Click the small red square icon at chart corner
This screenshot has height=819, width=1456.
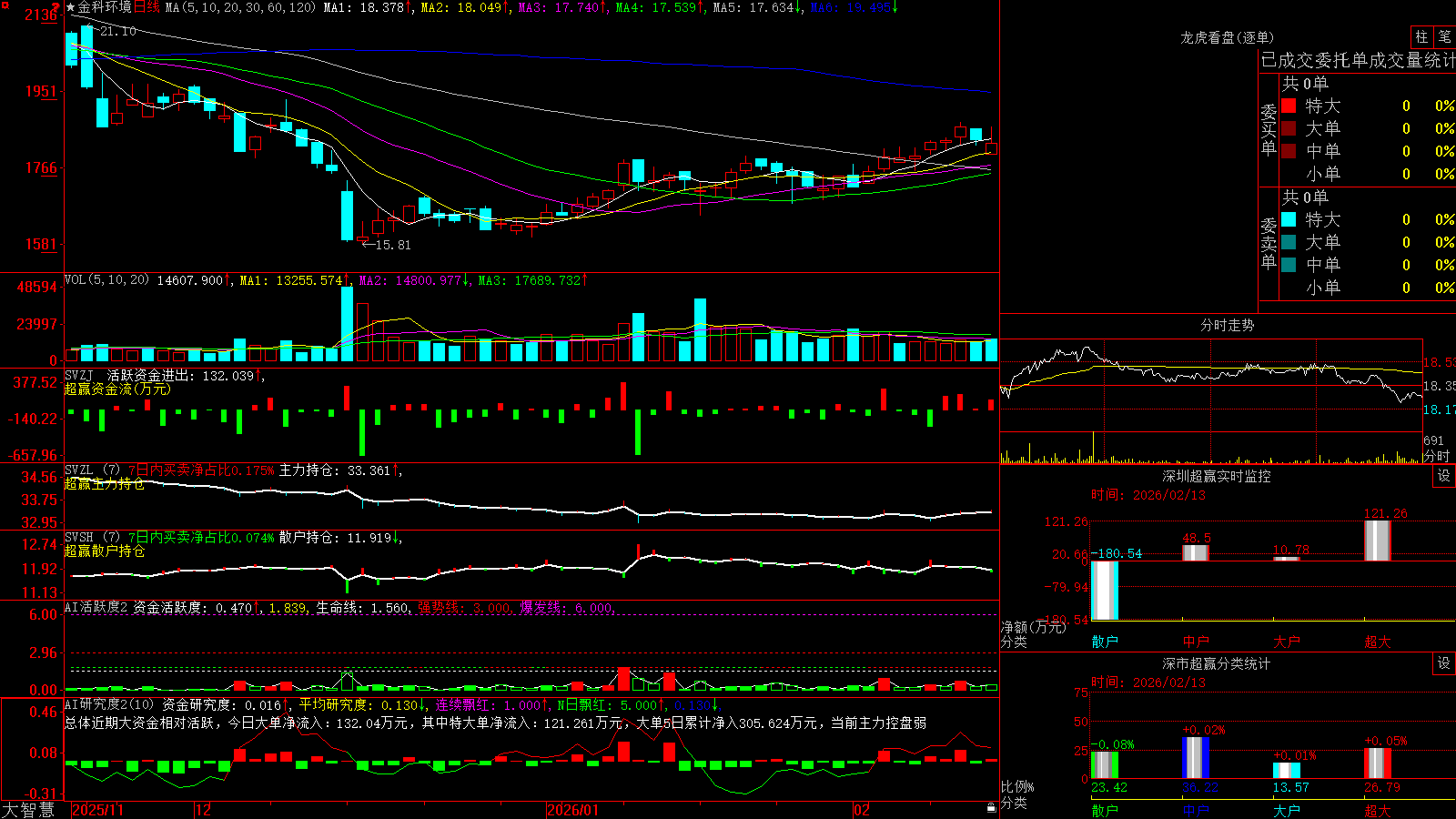4,4
